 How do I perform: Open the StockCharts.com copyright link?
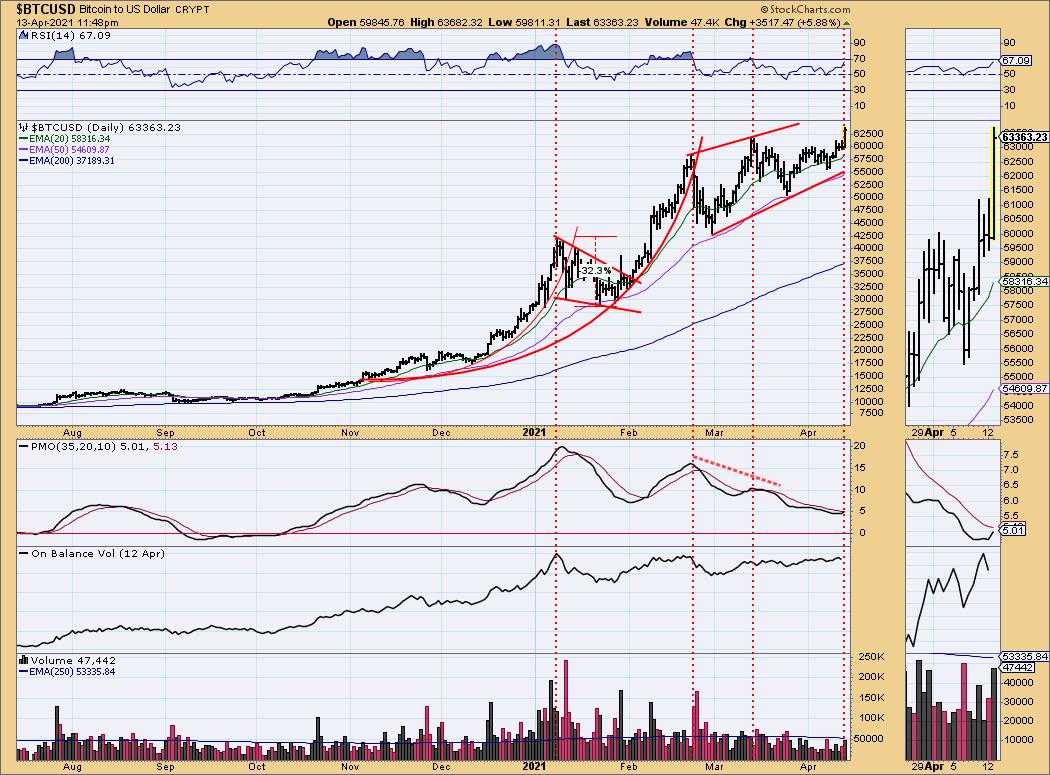[x=806, y=9]
